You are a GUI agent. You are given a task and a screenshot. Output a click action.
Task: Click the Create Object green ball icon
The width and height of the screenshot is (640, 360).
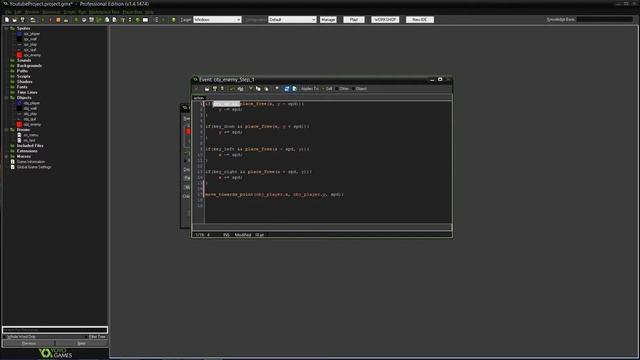point(138,20)
